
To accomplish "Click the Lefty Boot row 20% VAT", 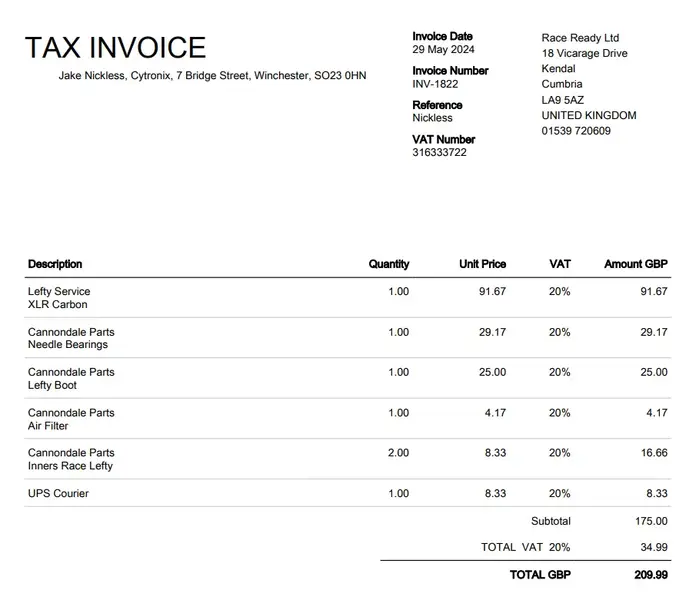I will (x=560, y=372).
